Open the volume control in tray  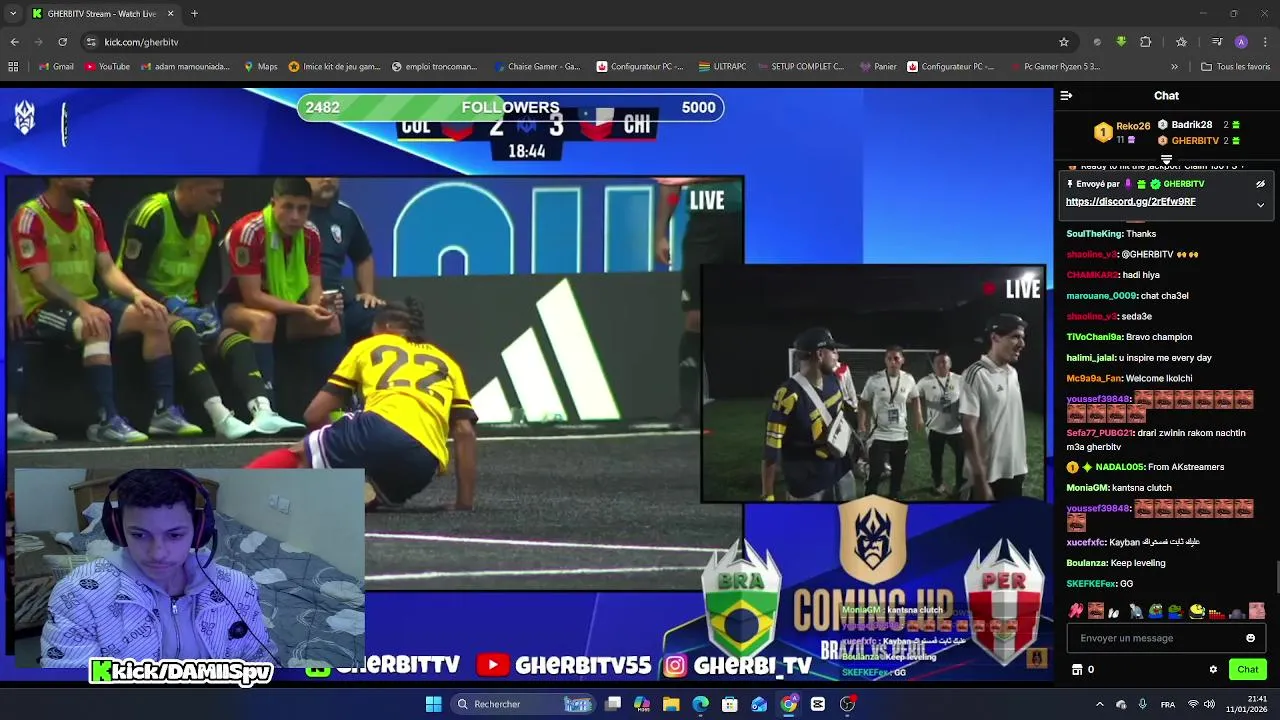click(1209, 704)
